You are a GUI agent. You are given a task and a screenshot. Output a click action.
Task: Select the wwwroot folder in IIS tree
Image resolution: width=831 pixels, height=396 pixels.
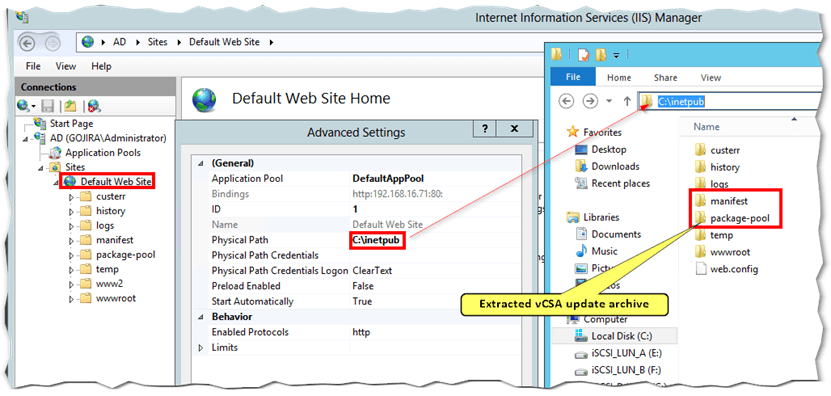pyautogui.click(x=116, y=298)
